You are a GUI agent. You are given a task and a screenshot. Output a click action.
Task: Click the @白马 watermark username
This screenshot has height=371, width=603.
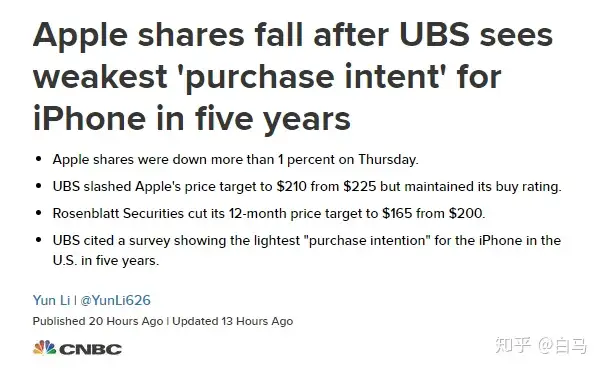562,345
